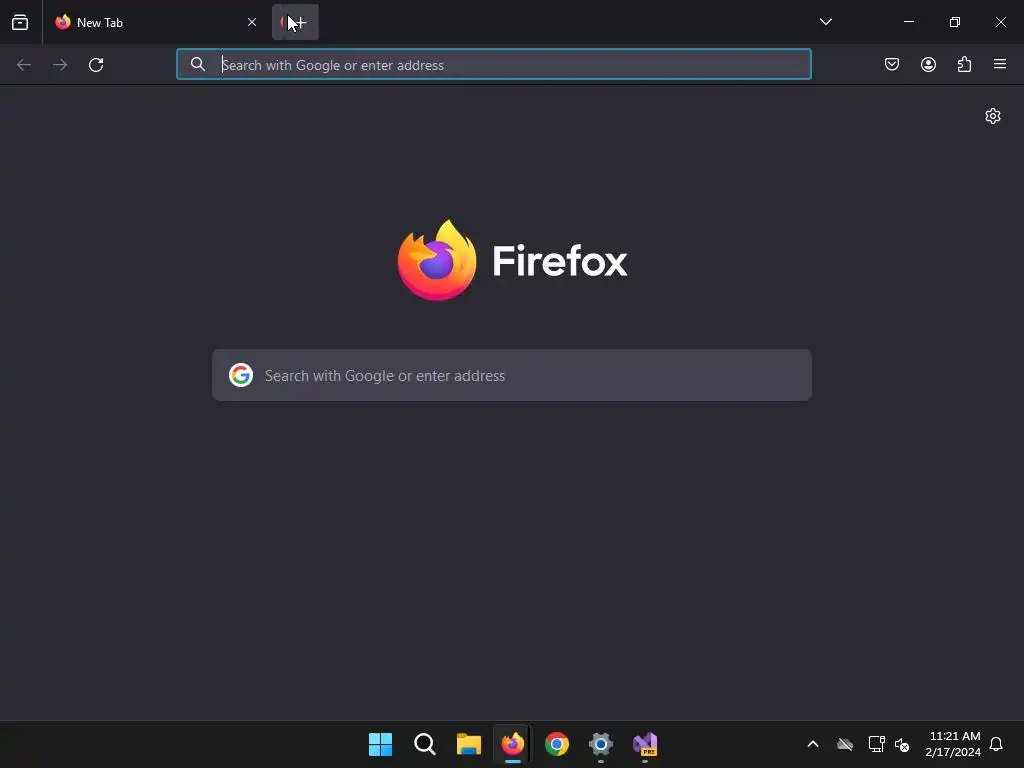This screenshot has width=1024, height=768.
Task: Personalize new tab via gear icon
Action: coord(993,116)
